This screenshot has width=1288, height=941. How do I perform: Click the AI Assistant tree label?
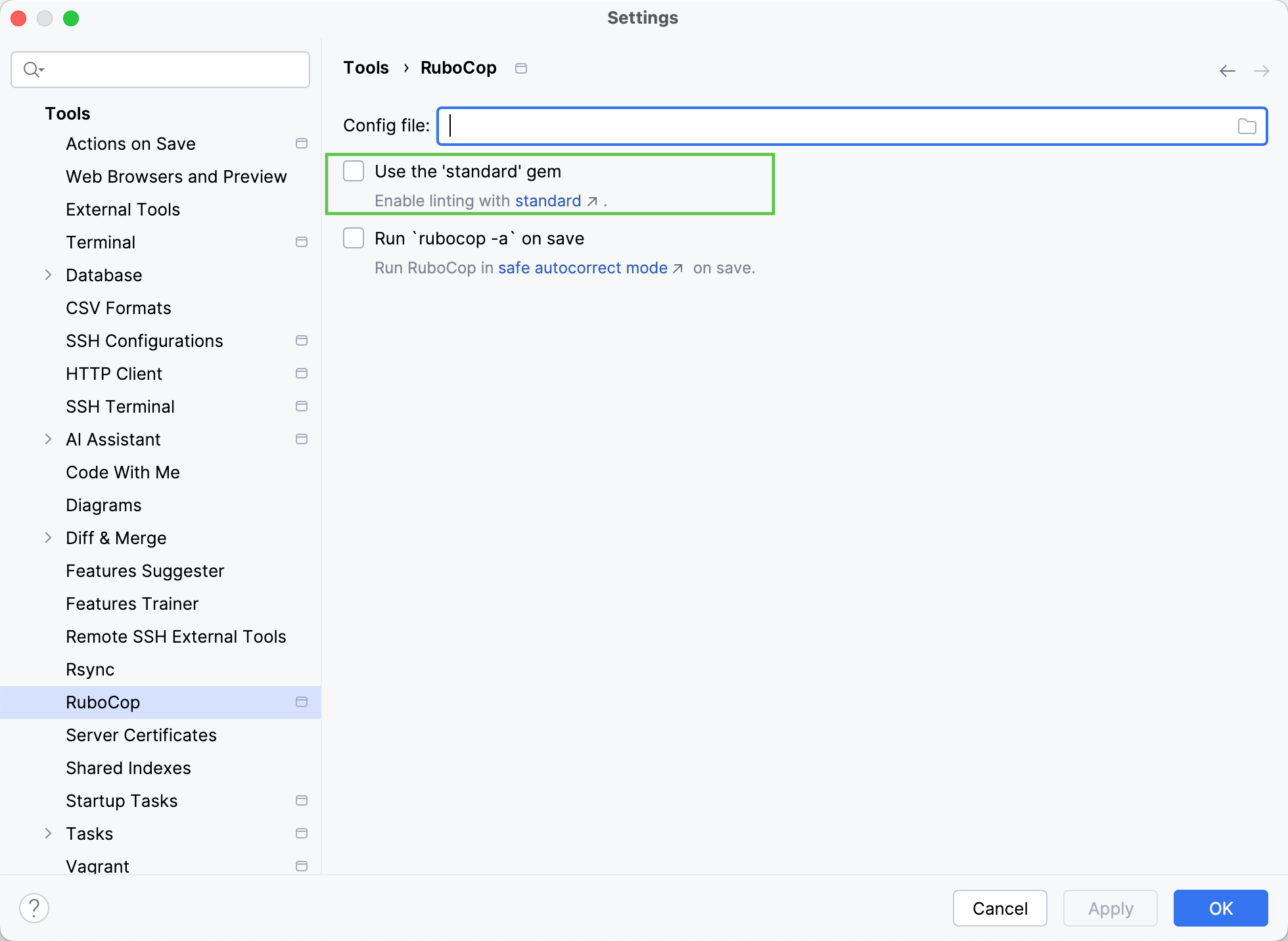tap(113, 439)
